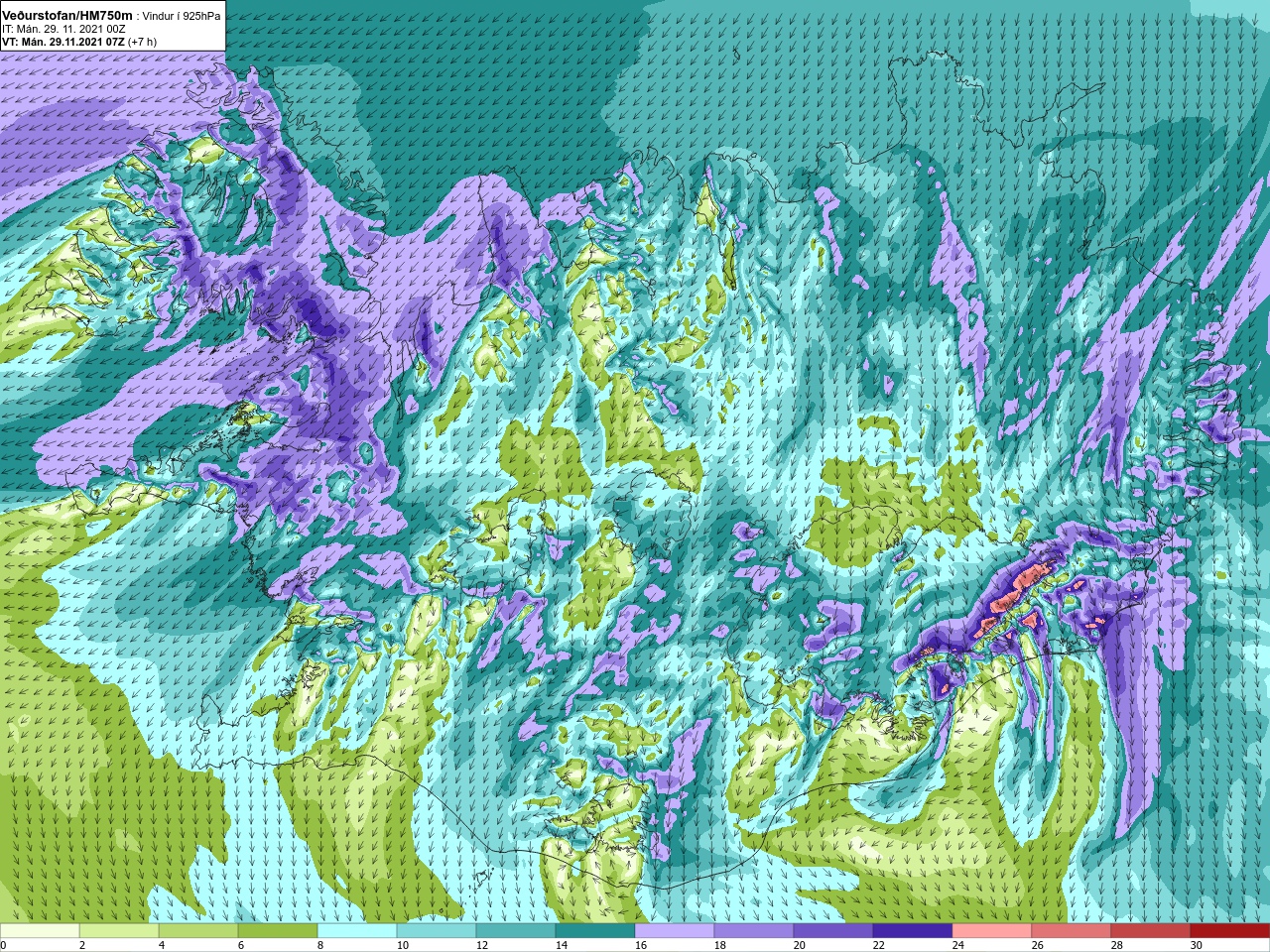Click the 20–22 purple legend swatch
This screenshot has height=952, width=1270.
[x=833, y=931]
